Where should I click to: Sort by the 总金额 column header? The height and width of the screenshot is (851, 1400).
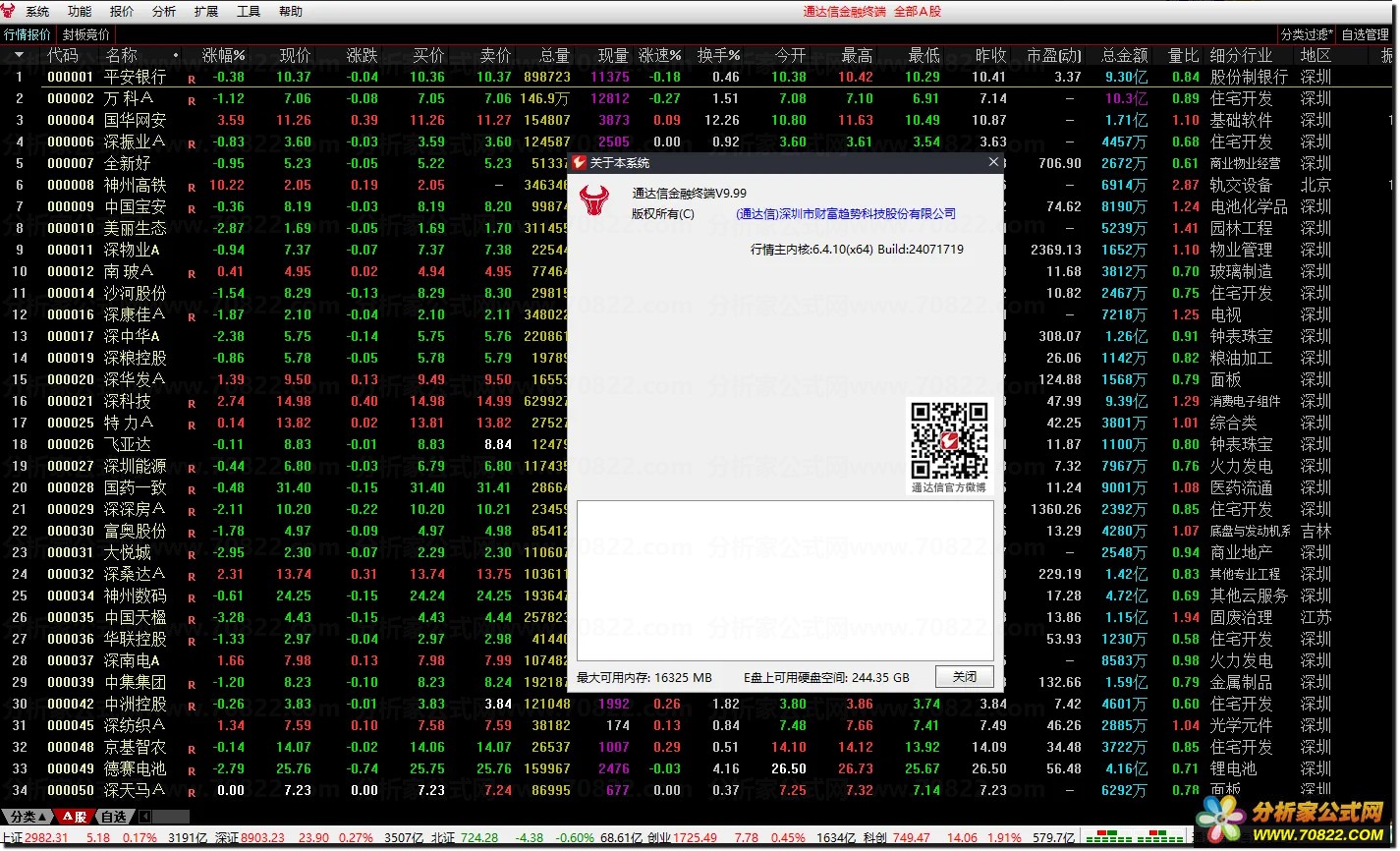(1124, 55)
